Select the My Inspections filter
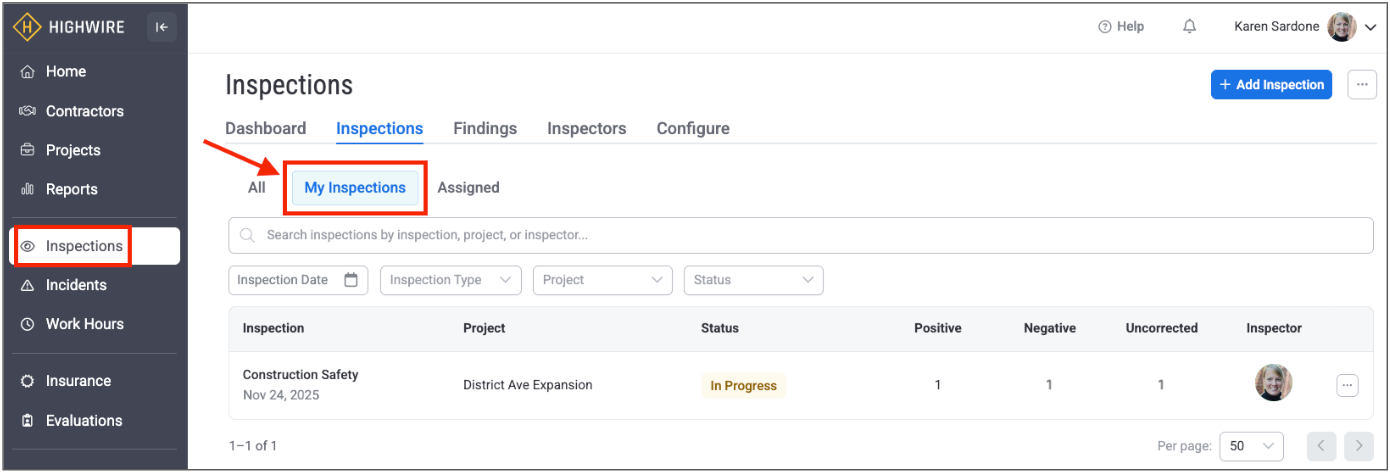The width and height of the screenshot is (1390, 472). click(355, 188)
